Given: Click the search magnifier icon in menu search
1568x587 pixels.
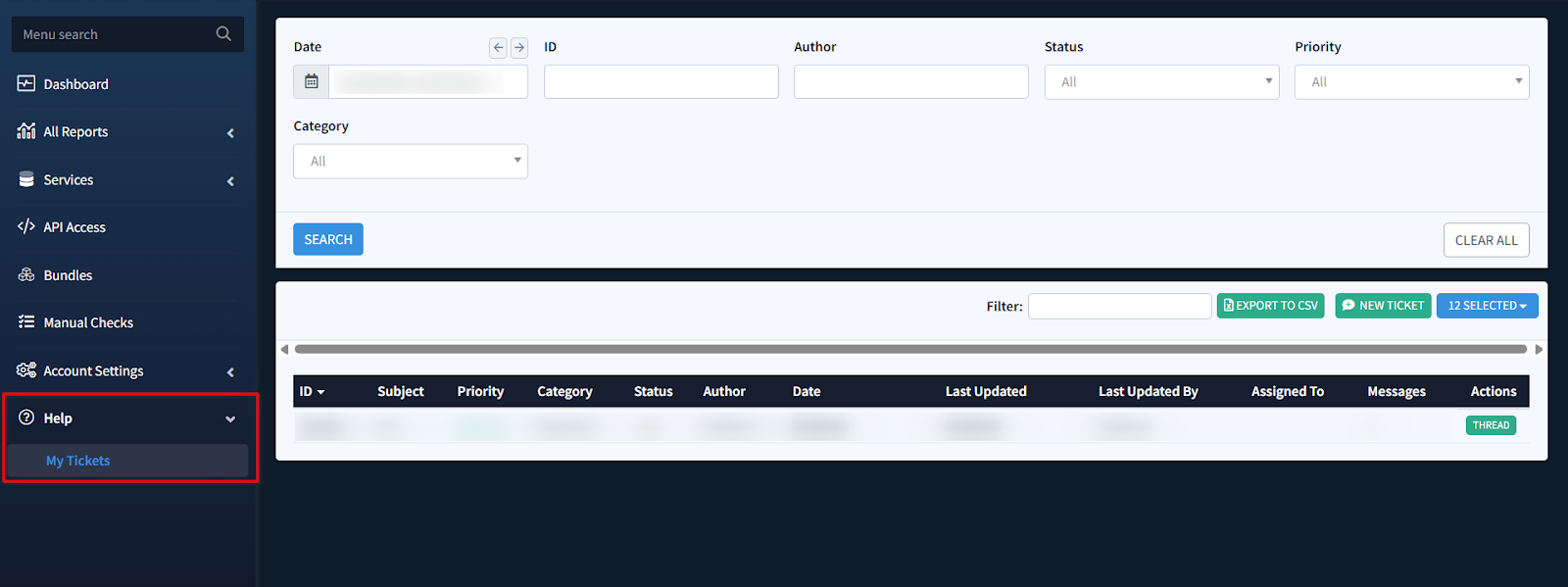Looking at the screenshot, I should 223,34.
